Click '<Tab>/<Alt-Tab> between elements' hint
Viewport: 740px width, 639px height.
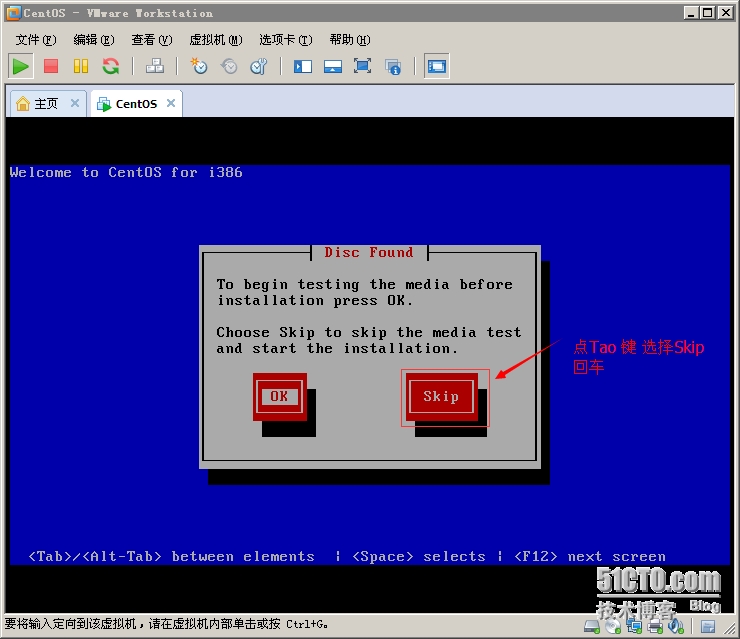[x=171, y=556]
